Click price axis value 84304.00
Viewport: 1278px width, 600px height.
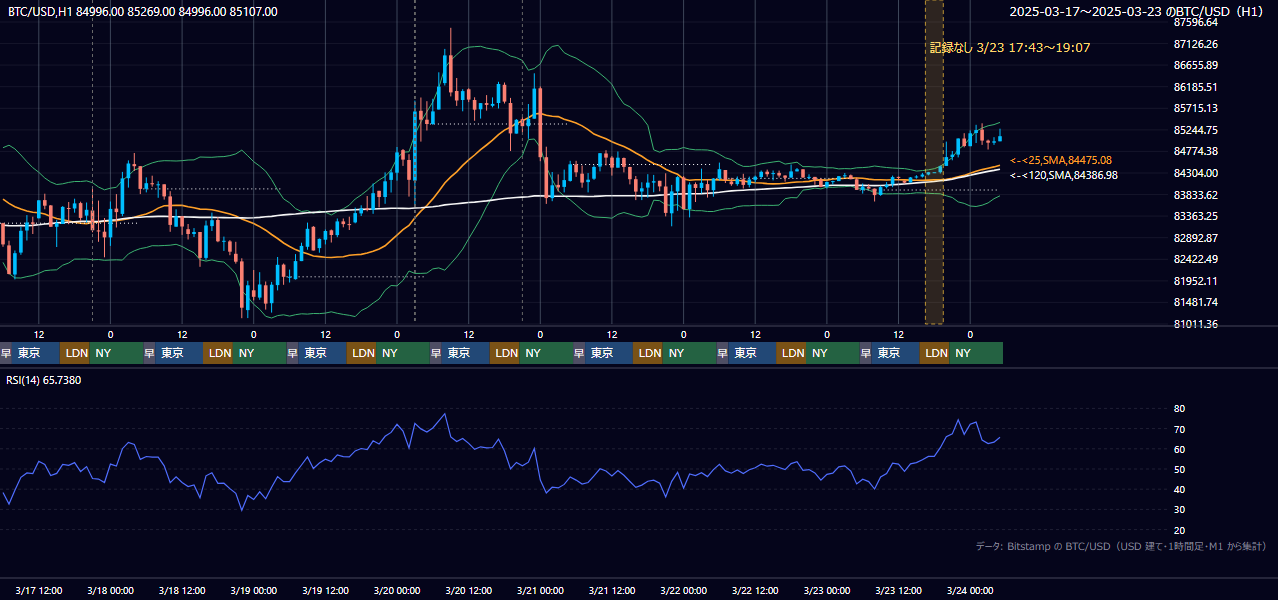(1196, 173)
